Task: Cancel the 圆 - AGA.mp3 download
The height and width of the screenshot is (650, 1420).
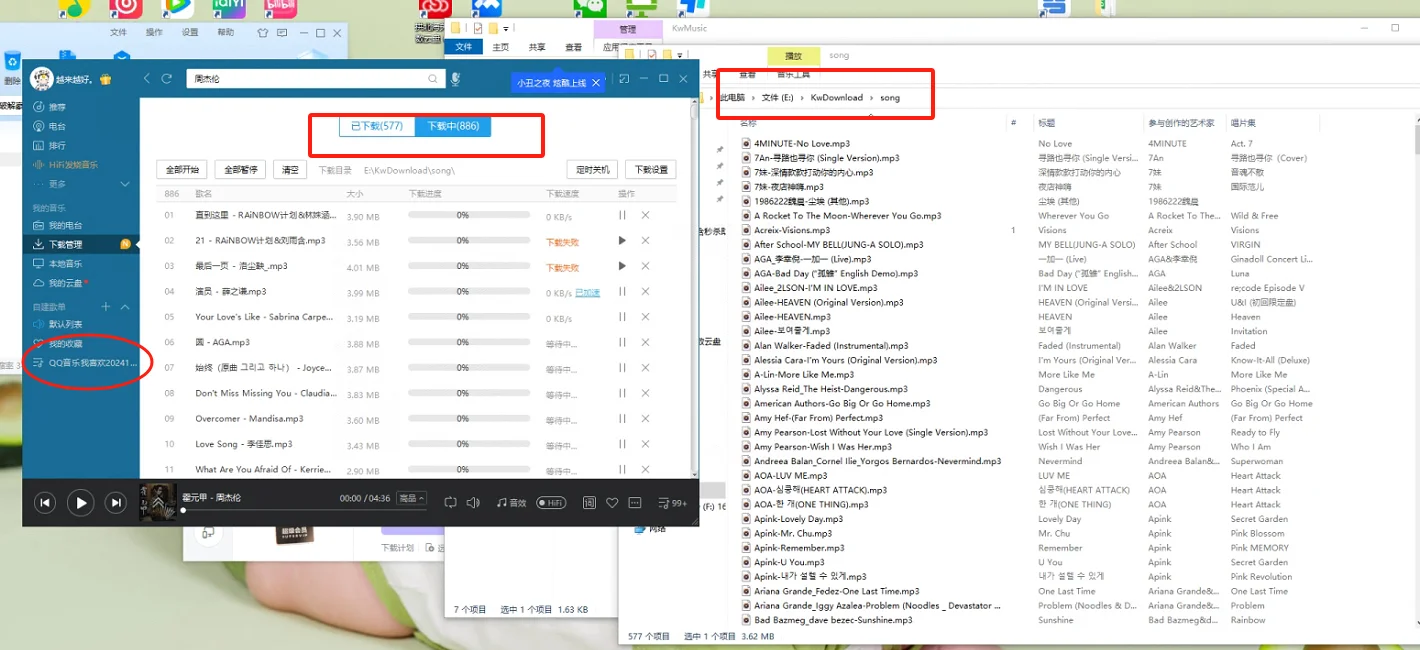Action: [645, 343]
